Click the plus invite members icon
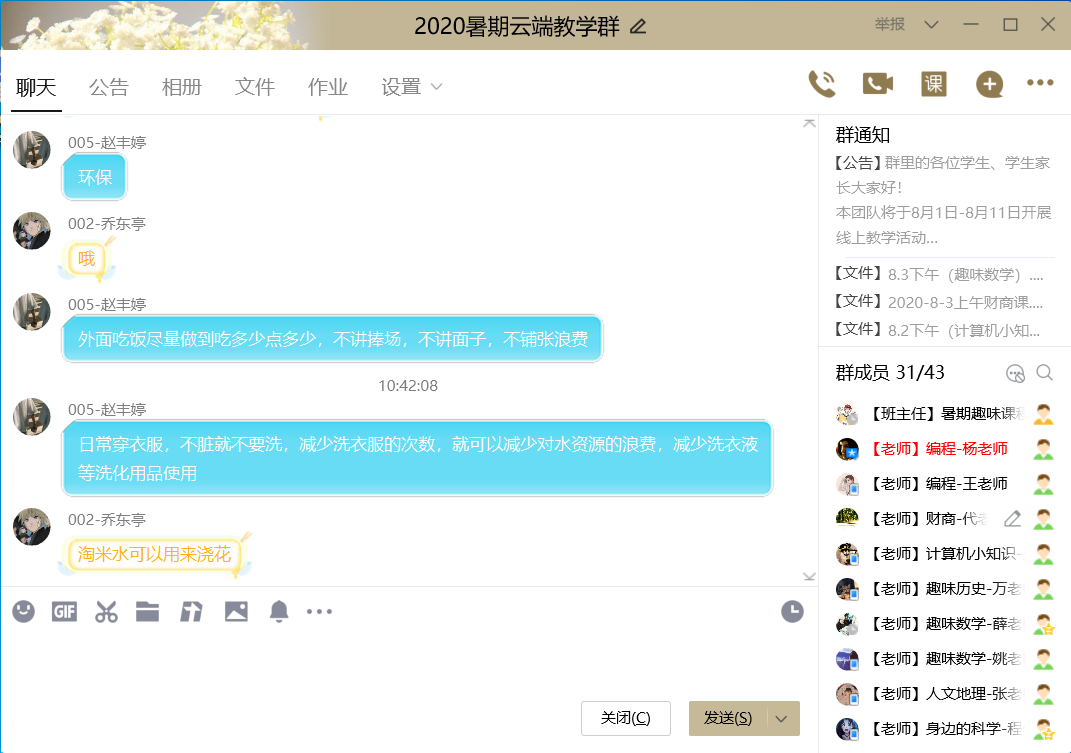The width and height of the screenshot is (1071, 753). click(x=989, y=84)
